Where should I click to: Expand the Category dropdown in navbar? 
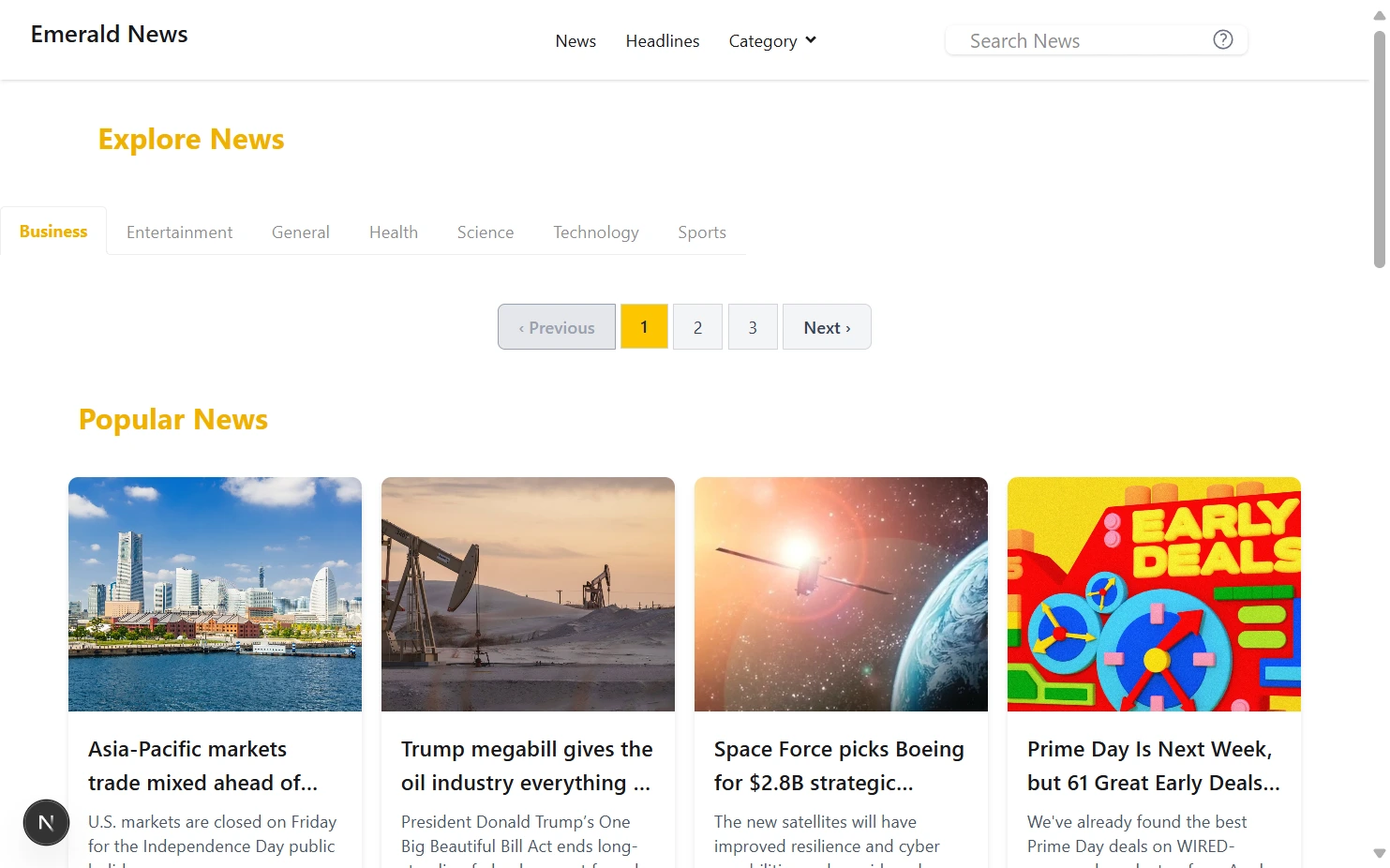(772, 41)
